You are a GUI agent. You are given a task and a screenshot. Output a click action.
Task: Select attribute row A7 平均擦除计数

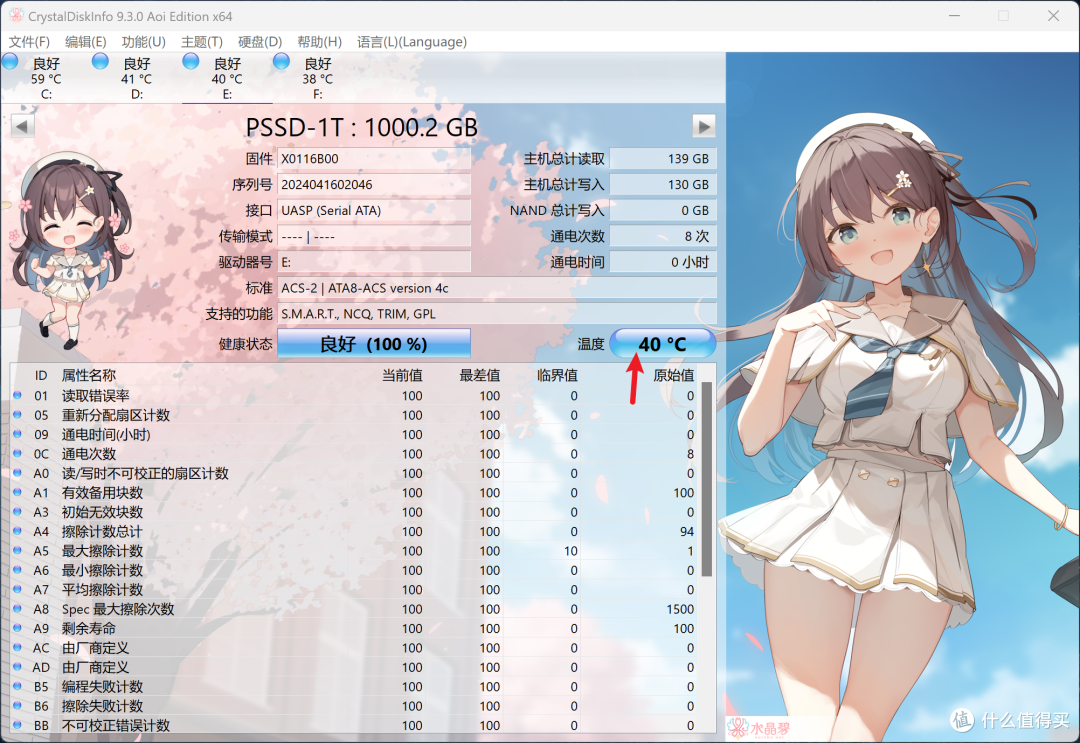355,589
